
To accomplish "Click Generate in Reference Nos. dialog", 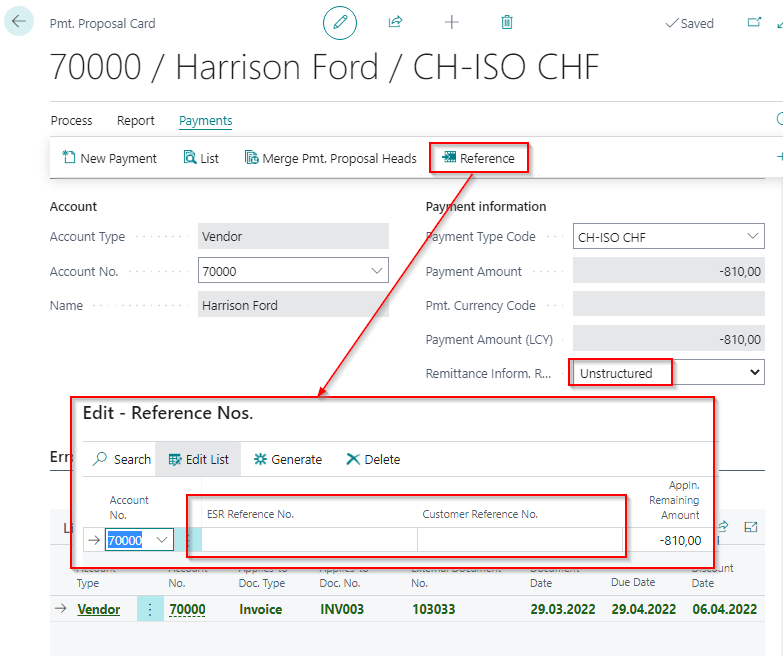I will pos(287,459).
